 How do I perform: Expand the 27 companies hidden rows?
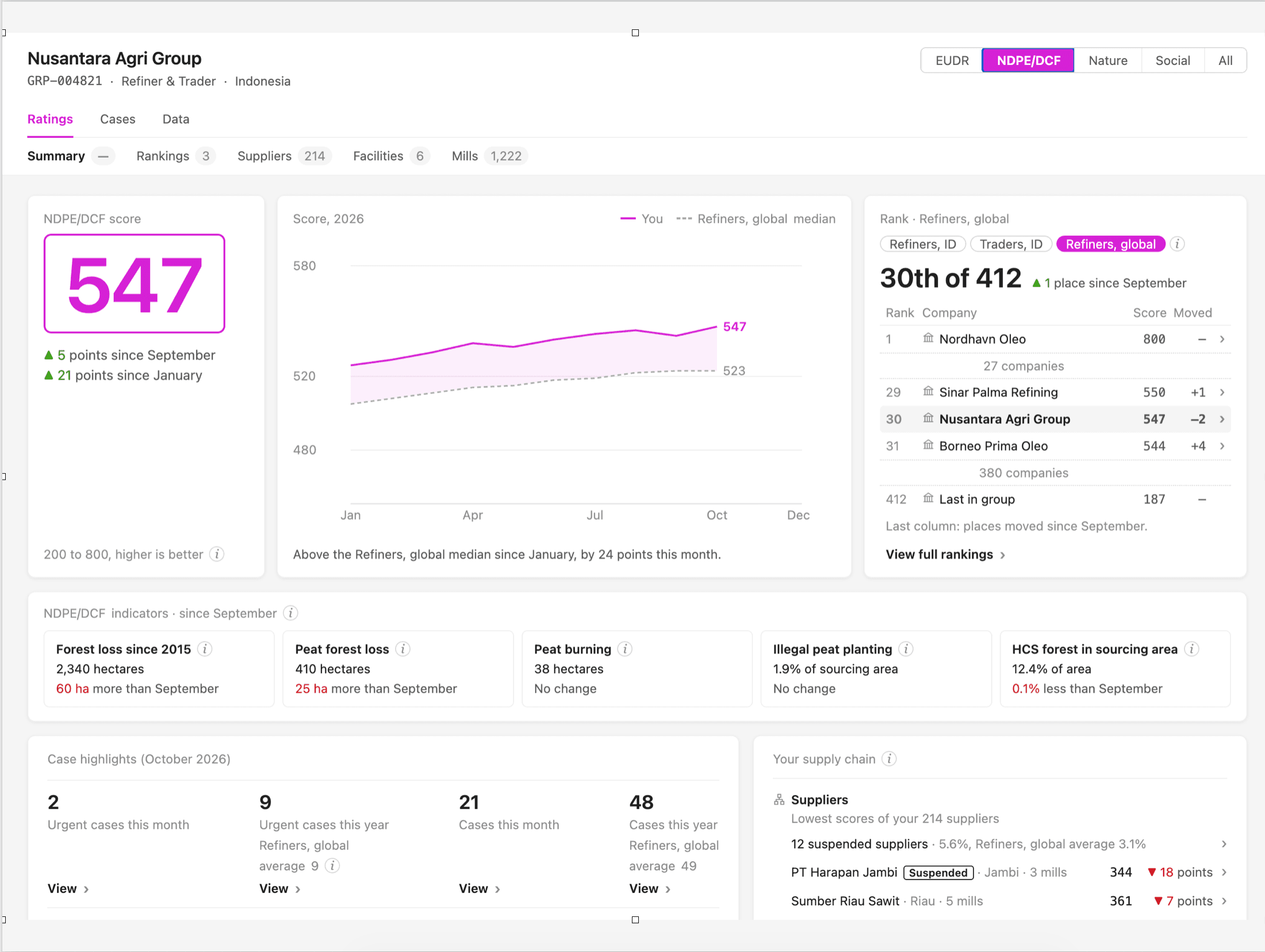pos(1023,366)
